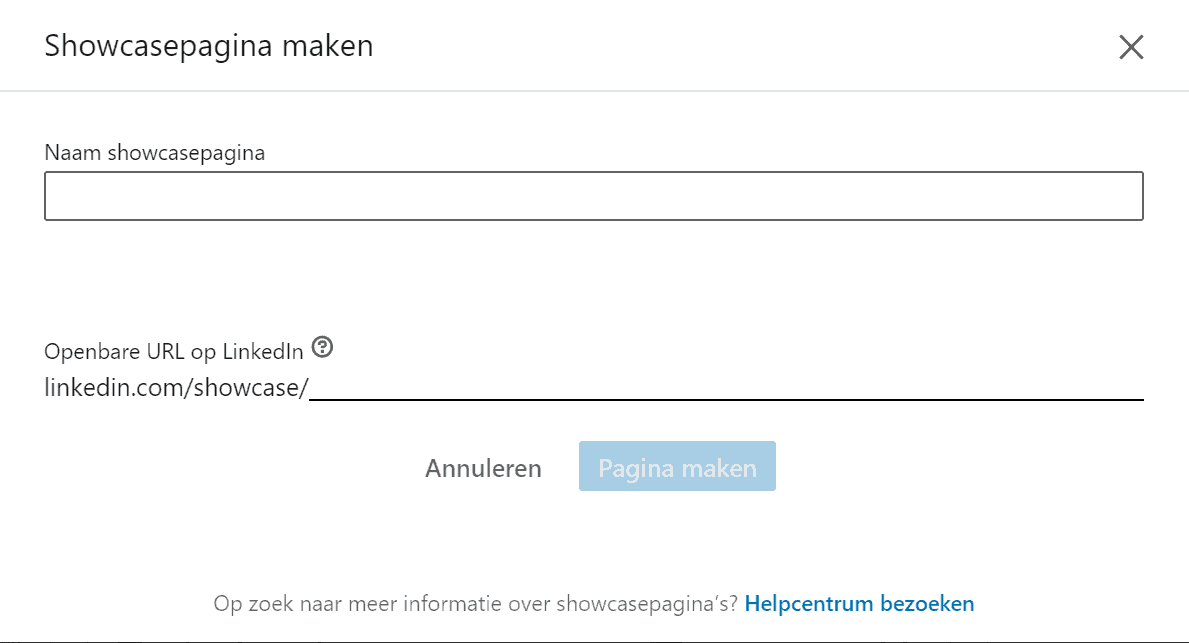Click the linkedin.com/showcase/ URL input line

tap(726, 387)
